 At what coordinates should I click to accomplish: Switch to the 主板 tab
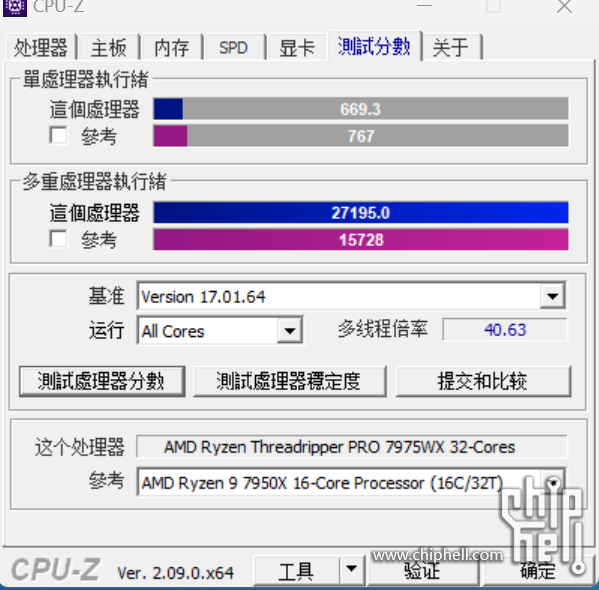coord(108,48)
